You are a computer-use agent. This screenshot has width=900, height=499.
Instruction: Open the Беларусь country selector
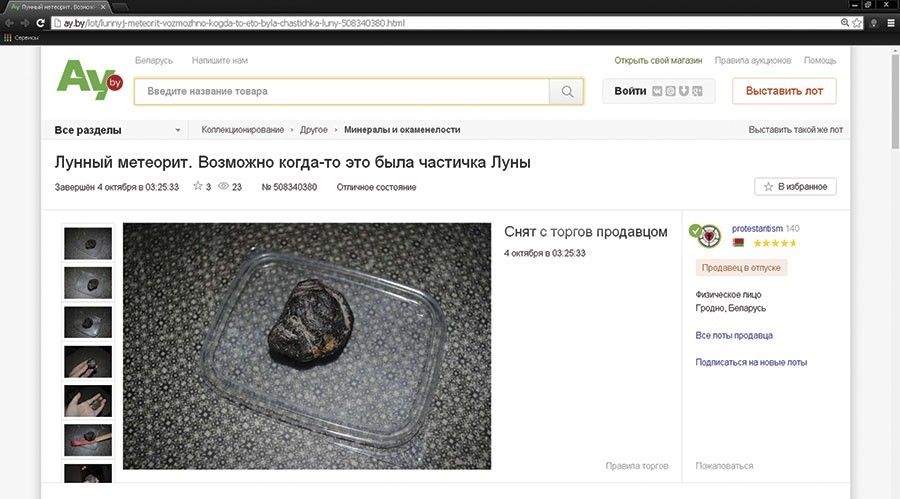[x=154, y=60]
